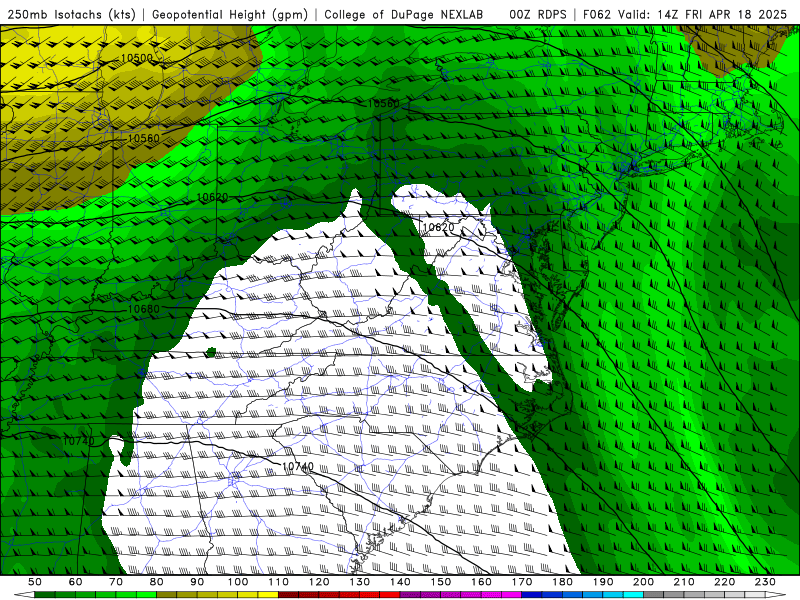Click the 180 value on the color scale

[563, 582]
